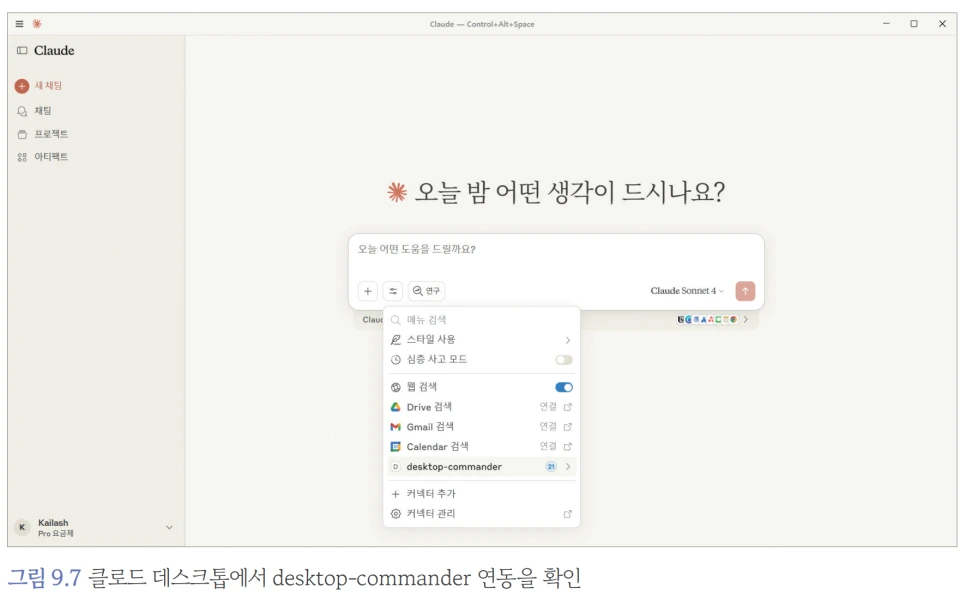966x594 pixels.
Task: Click the clock icon beside 심층 사고 모드
Action: [396, 360]
